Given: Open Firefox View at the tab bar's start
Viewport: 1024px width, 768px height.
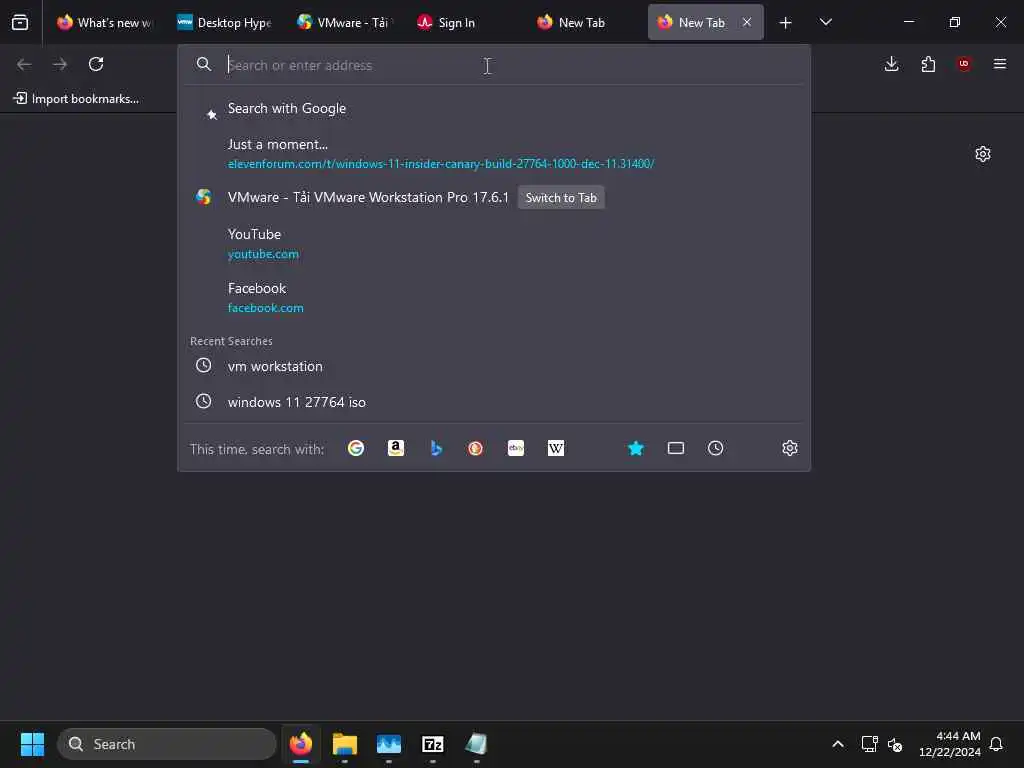Looking at the screenshot, I should (x=20, y=22).
